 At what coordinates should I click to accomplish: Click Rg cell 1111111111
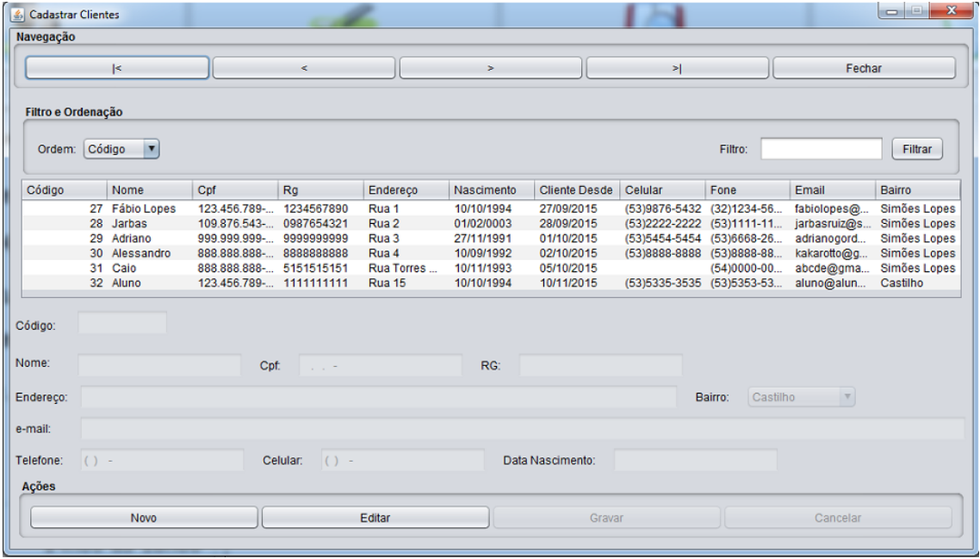tap(321, 283)
